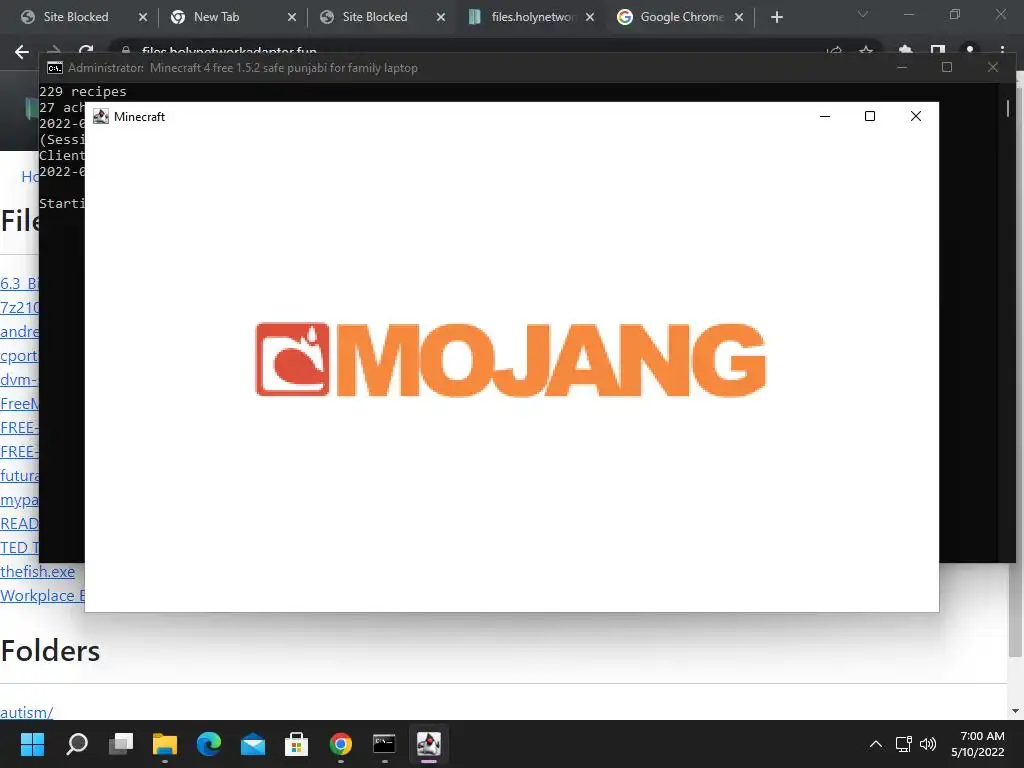Open taskbar Search magnifier

coord(77,743)
